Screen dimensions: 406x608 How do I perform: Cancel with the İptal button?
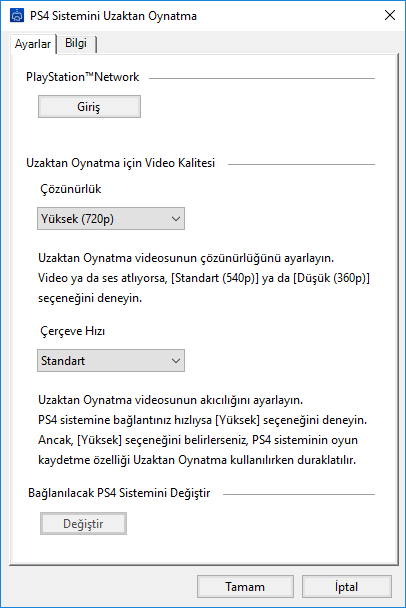click(x=347, y=587)
